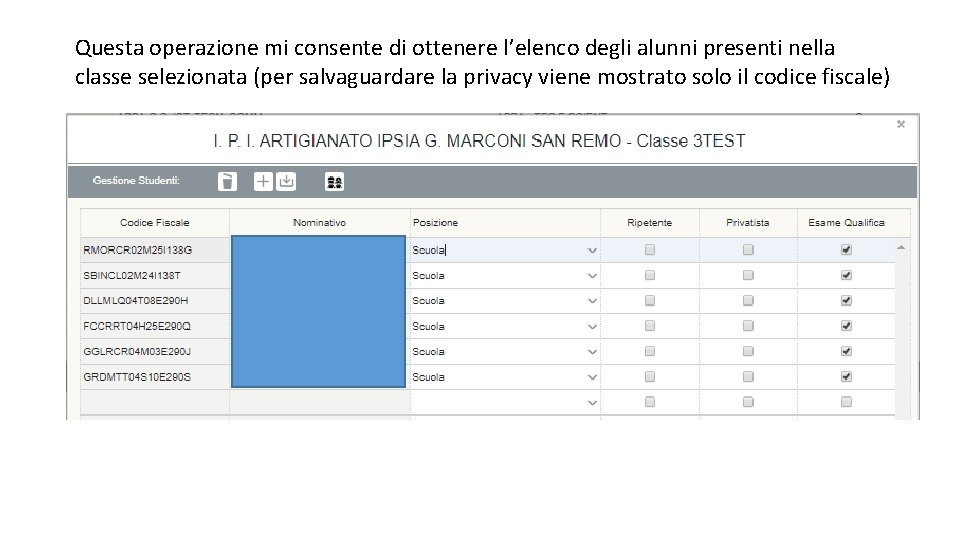960x540 pixels.
Task: Expand Posizione dropdown for FCCRRT04H25E290Q row
Action: pyautogui.click(x=592, y=326)
